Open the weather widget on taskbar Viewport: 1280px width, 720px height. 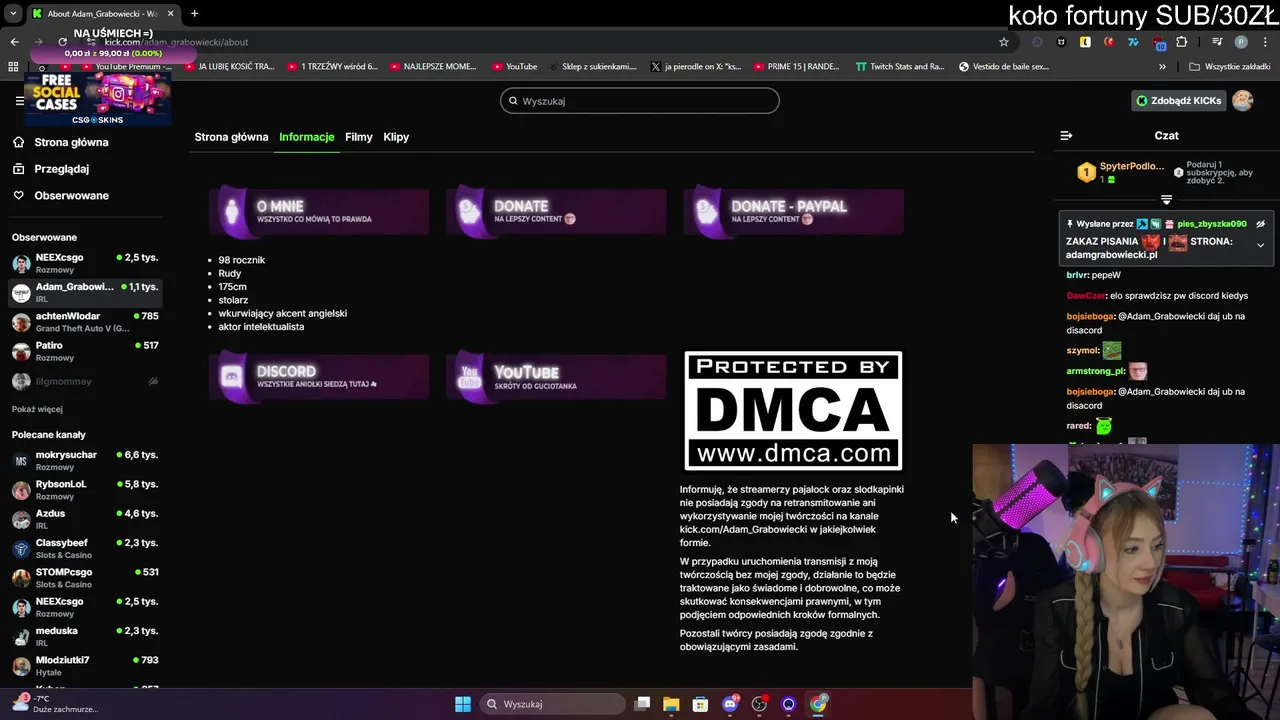pyautogui.click(x=55, y=704)
